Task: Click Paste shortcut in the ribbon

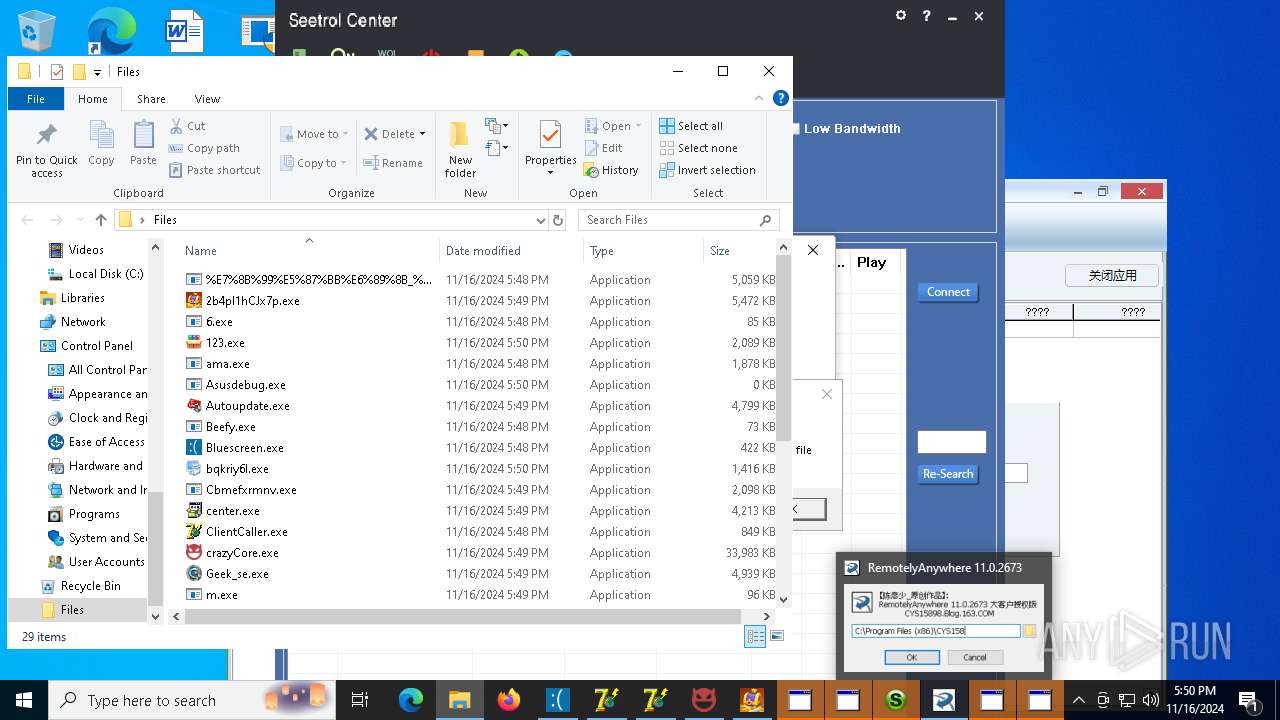Action: pos(214,170)
